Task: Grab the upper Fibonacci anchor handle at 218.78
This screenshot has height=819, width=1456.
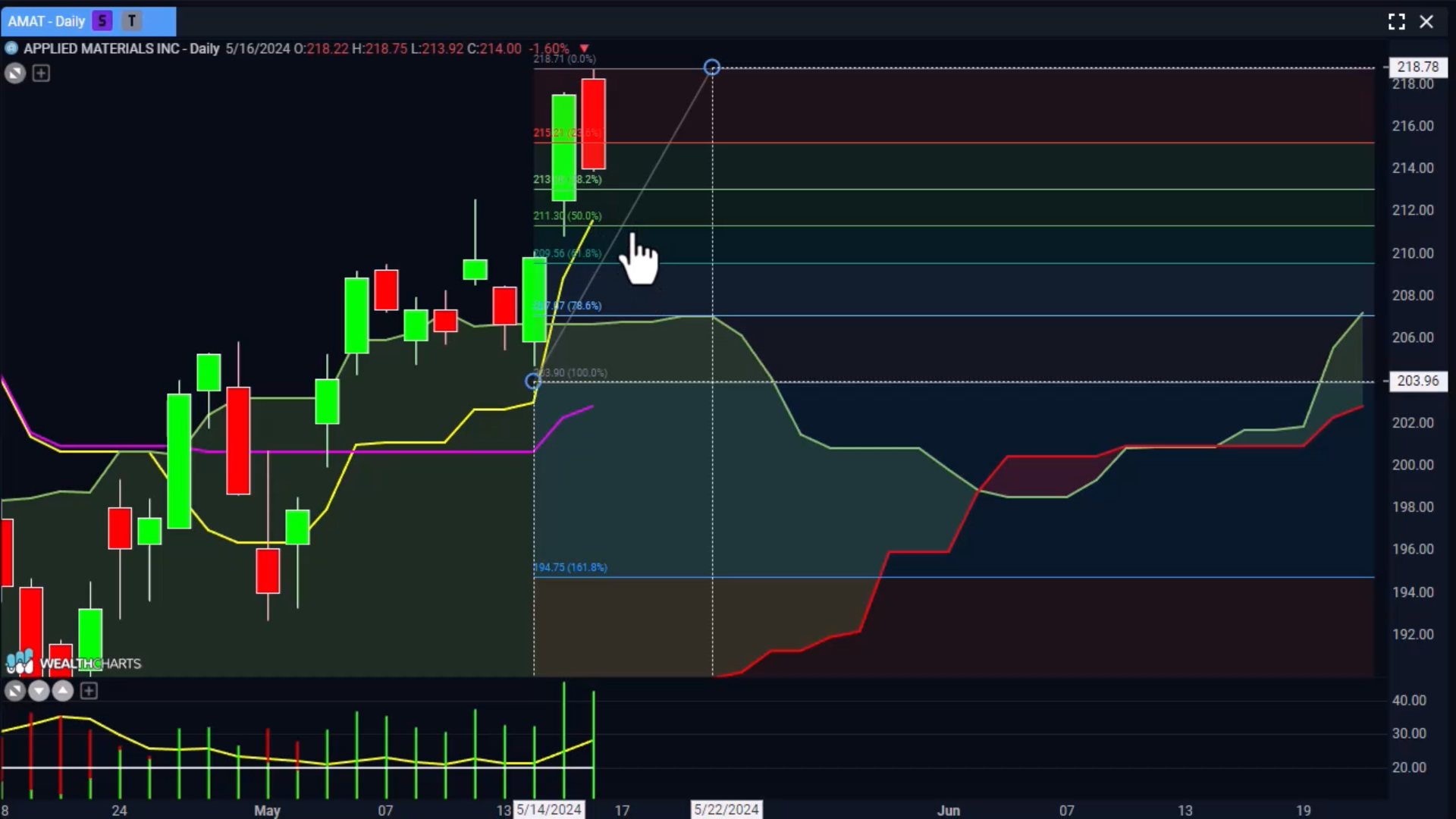Action: pos(711,67)
